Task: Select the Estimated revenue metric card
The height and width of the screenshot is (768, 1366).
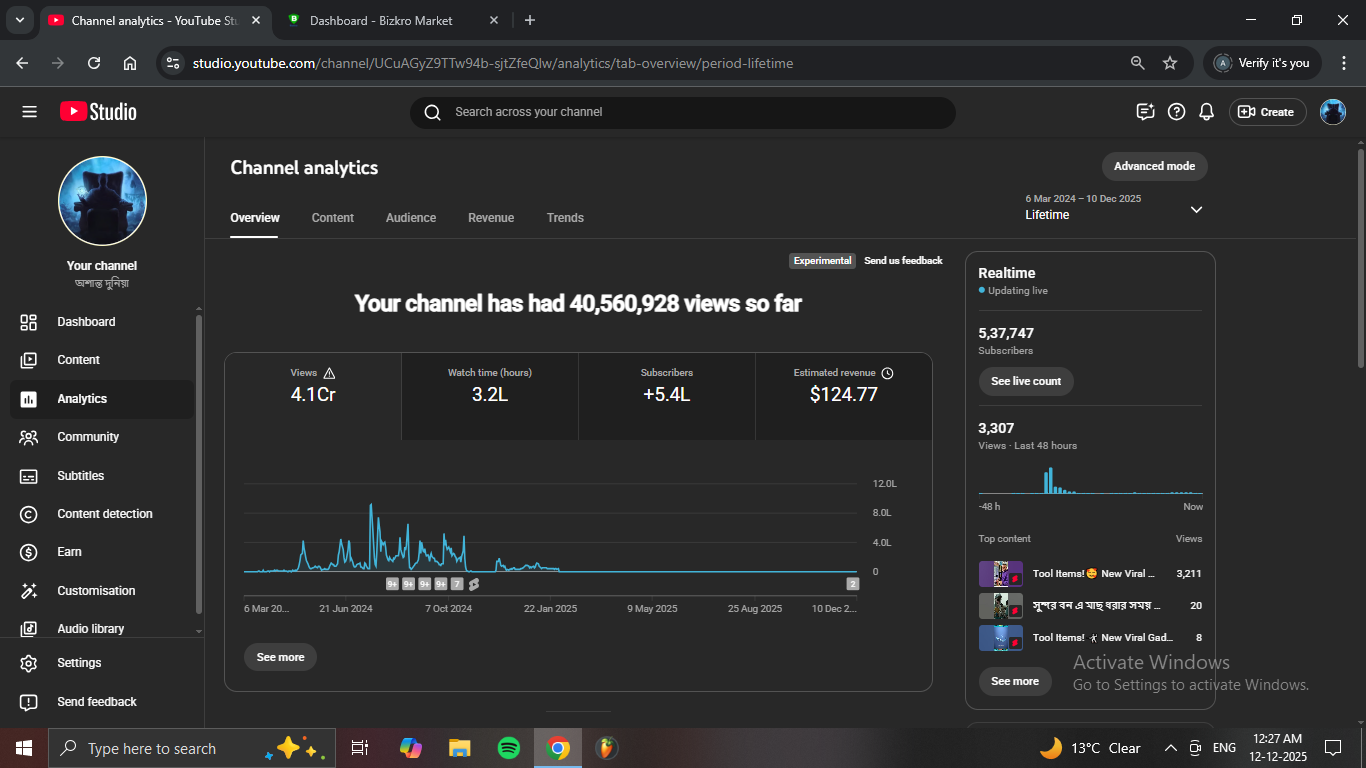Action: pyautogui.click(x=843, y=395)
